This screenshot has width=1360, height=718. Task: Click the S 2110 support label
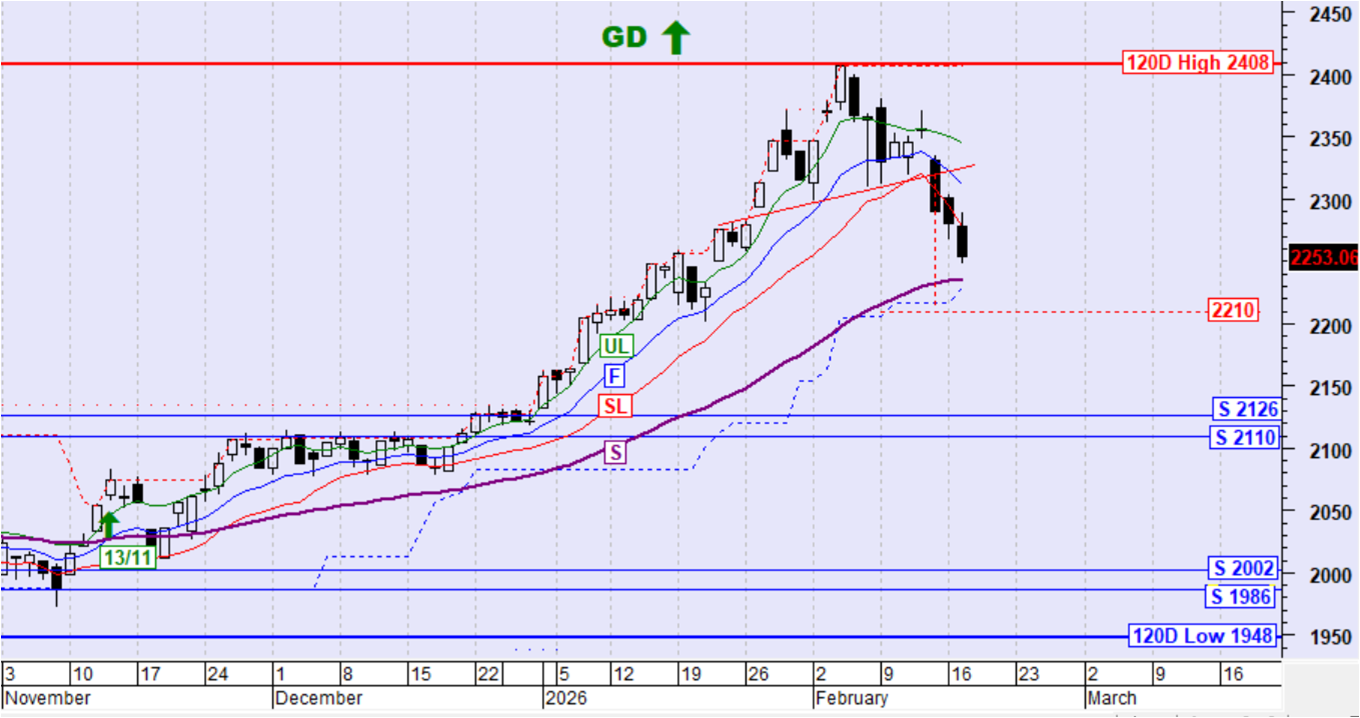pyautogui.click(x=1245, y=437)
